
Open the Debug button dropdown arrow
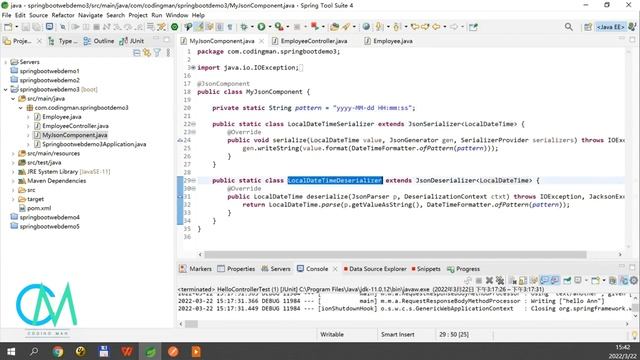click(252, 27)
